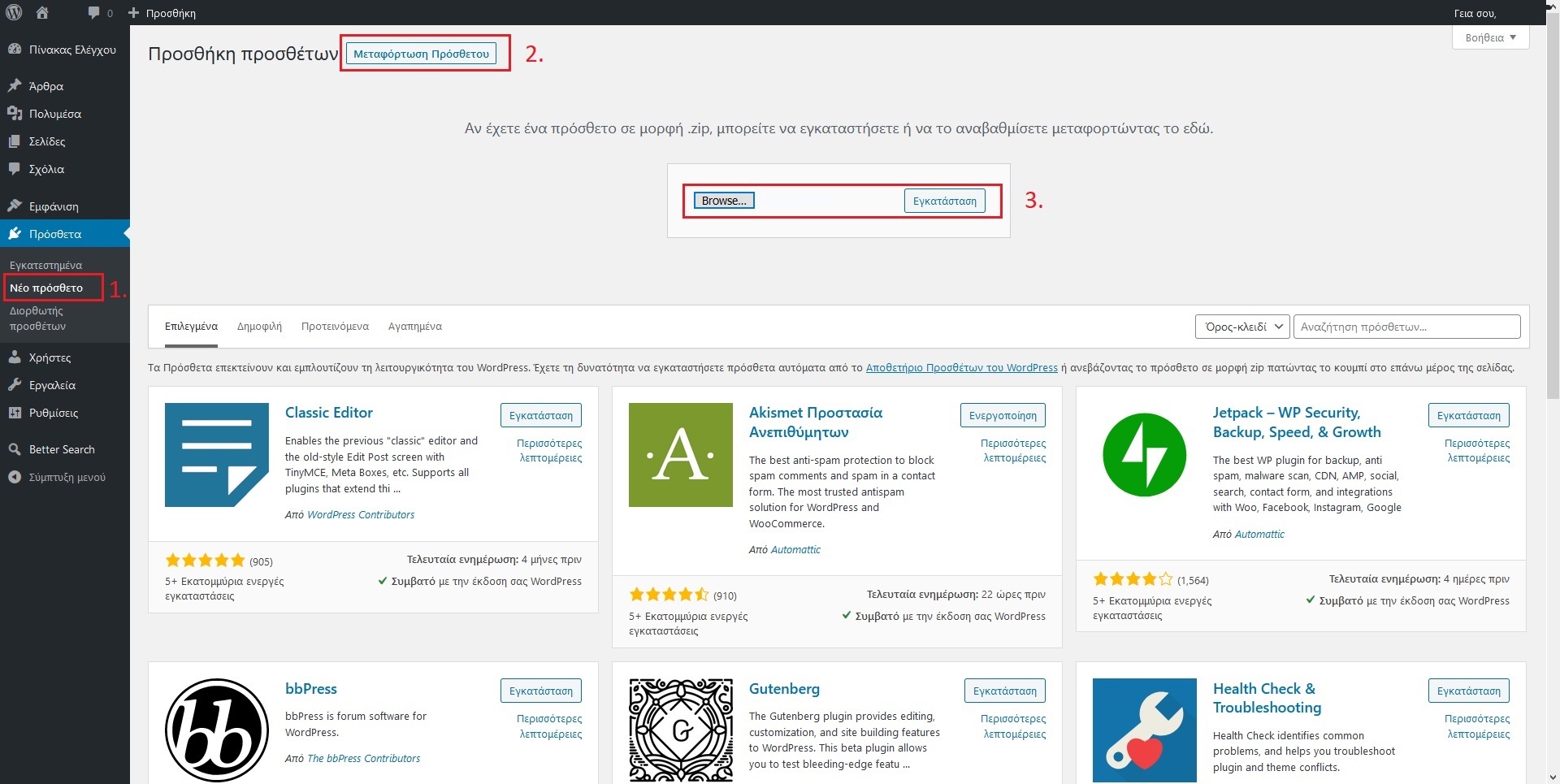Click Εγκατάσταση next to Browse

[x=944, y=201]
